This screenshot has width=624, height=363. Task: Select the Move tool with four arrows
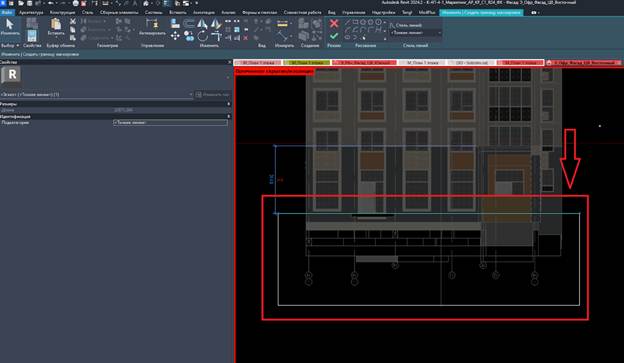click(175, 37)
